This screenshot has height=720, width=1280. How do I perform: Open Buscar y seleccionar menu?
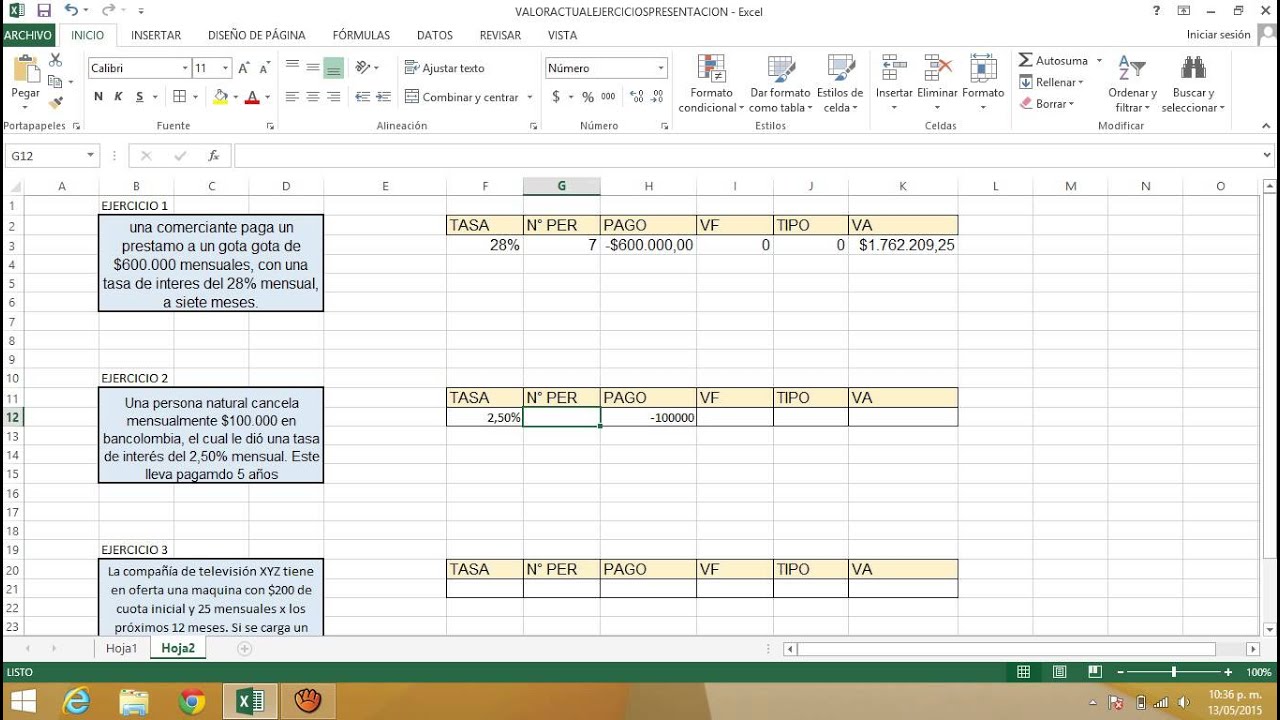[x=1193, y=84]
